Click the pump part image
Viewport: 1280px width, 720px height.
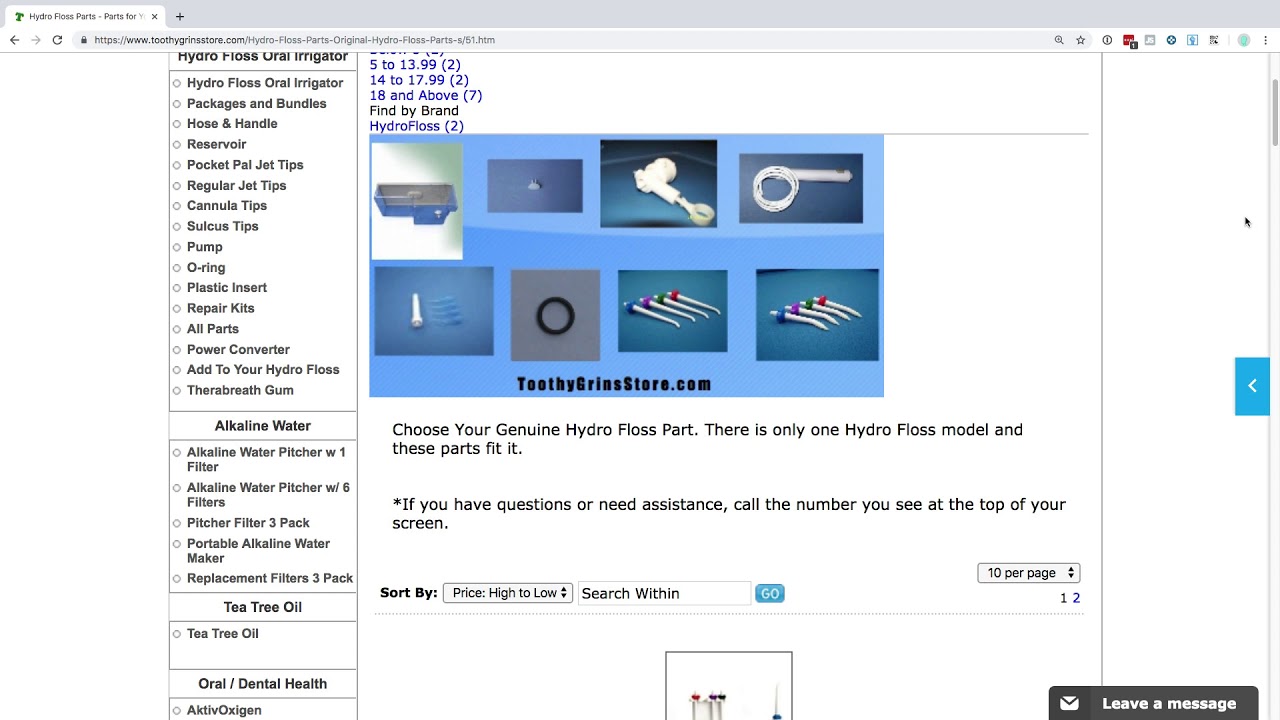coord(658,183)
